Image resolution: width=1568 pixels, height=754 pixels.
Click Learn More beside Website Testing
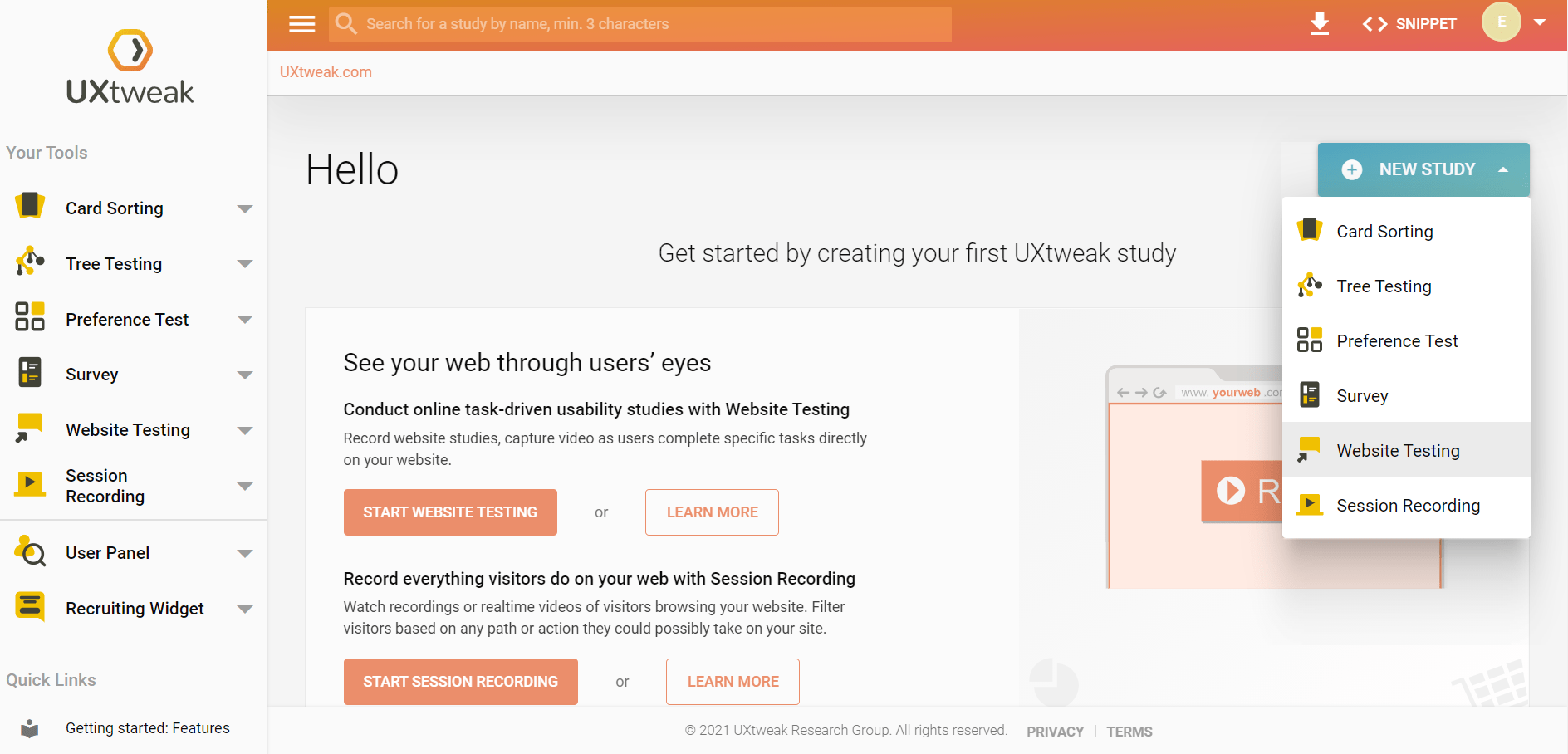pyautogui.click(x=712, y=512)
